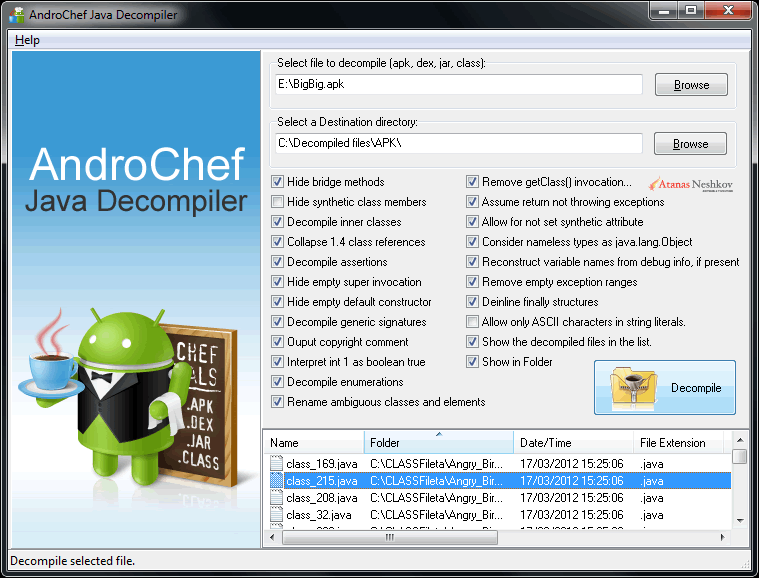Screen dimensions: 759x578
Task: Select class_32.java in the file list
Action: [x=319, y=515]
